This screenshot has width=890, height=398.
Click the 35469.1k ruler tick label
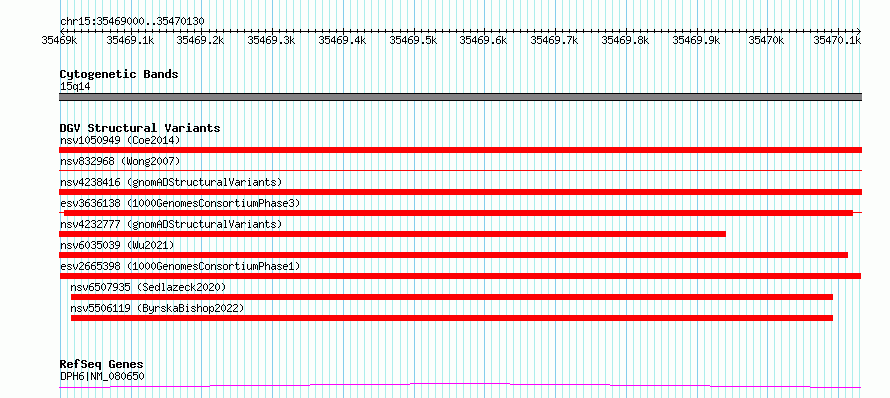click(130, 40)
